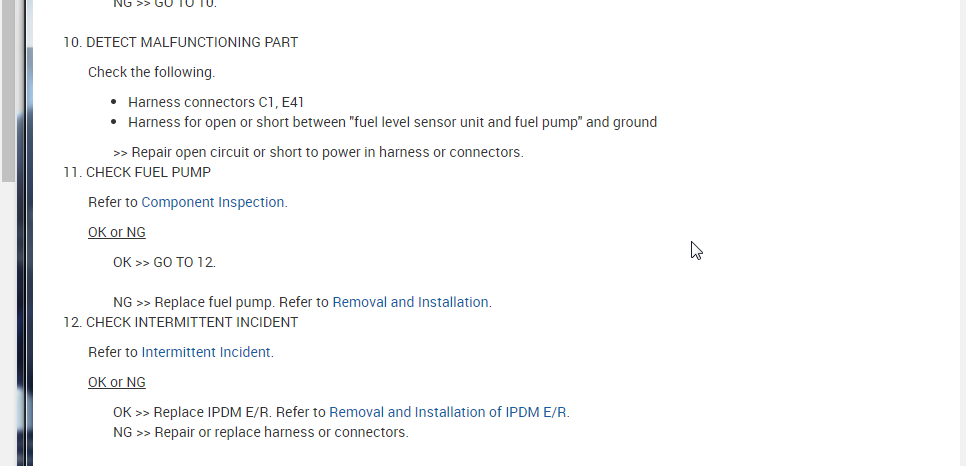Click the Check the following text

coord(151,72)
